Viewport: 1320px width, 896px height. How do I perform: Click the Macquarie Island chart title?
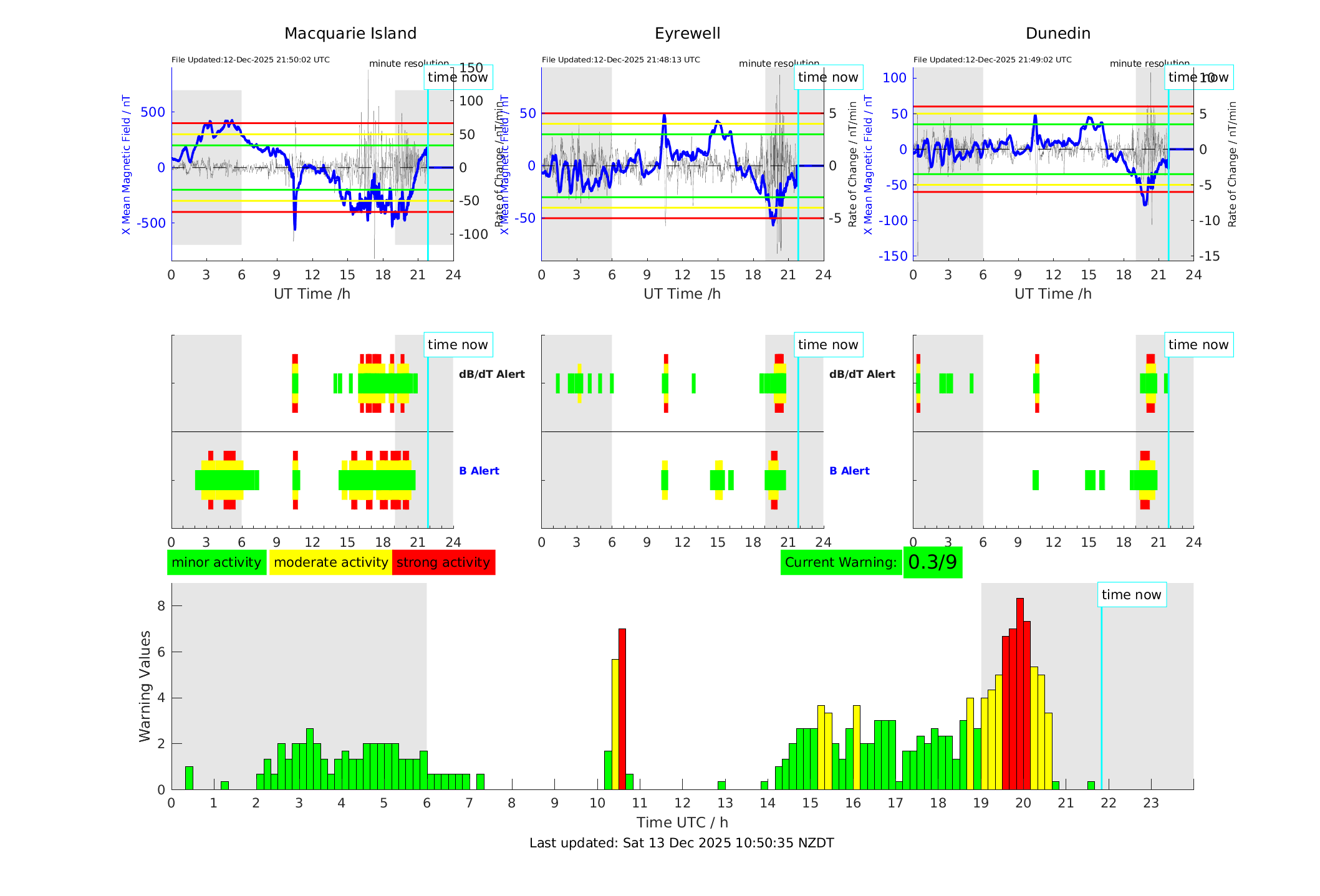[350, 34]
